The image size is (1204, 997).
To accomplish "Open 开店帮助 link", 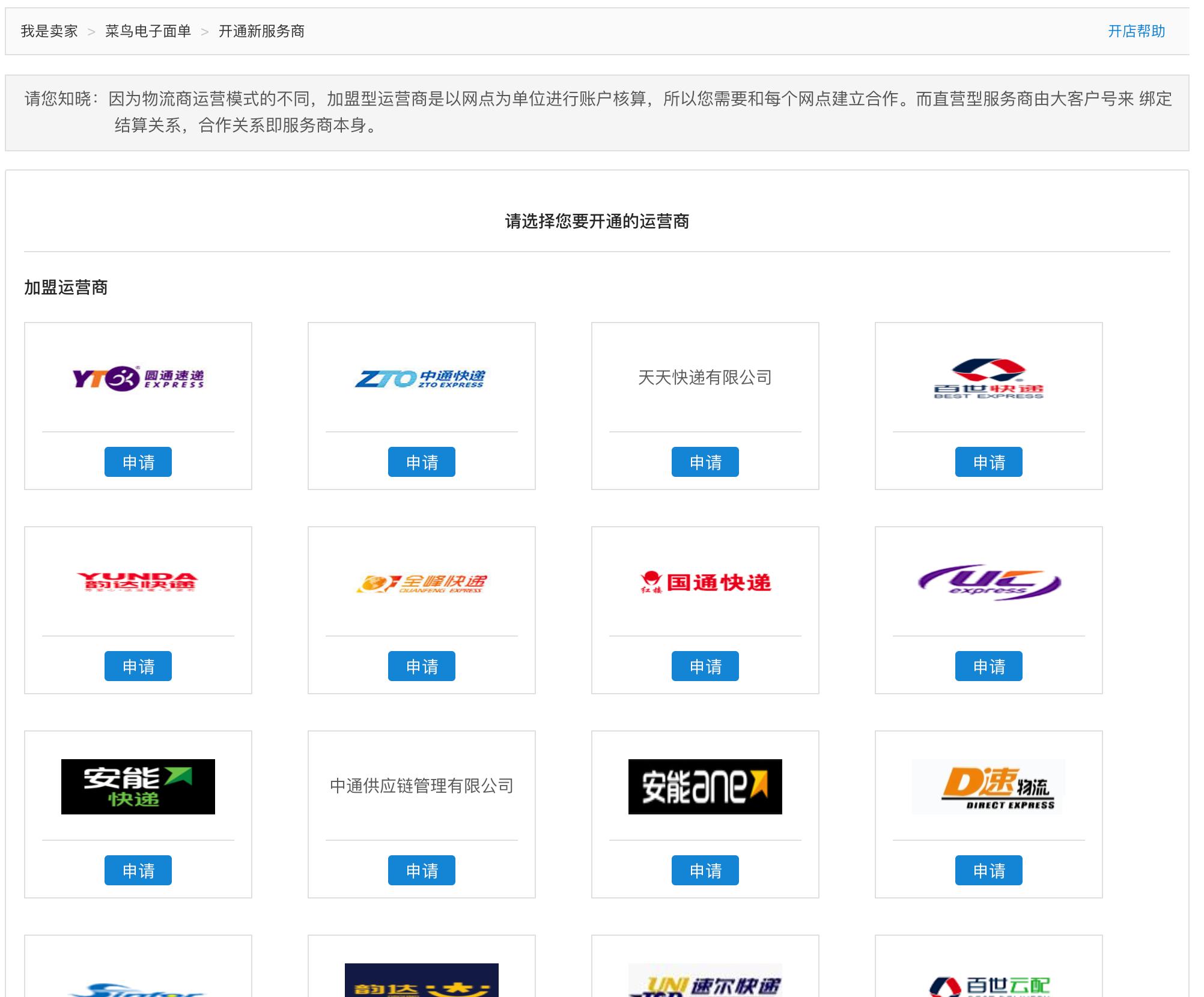I will coord(1137,31).
